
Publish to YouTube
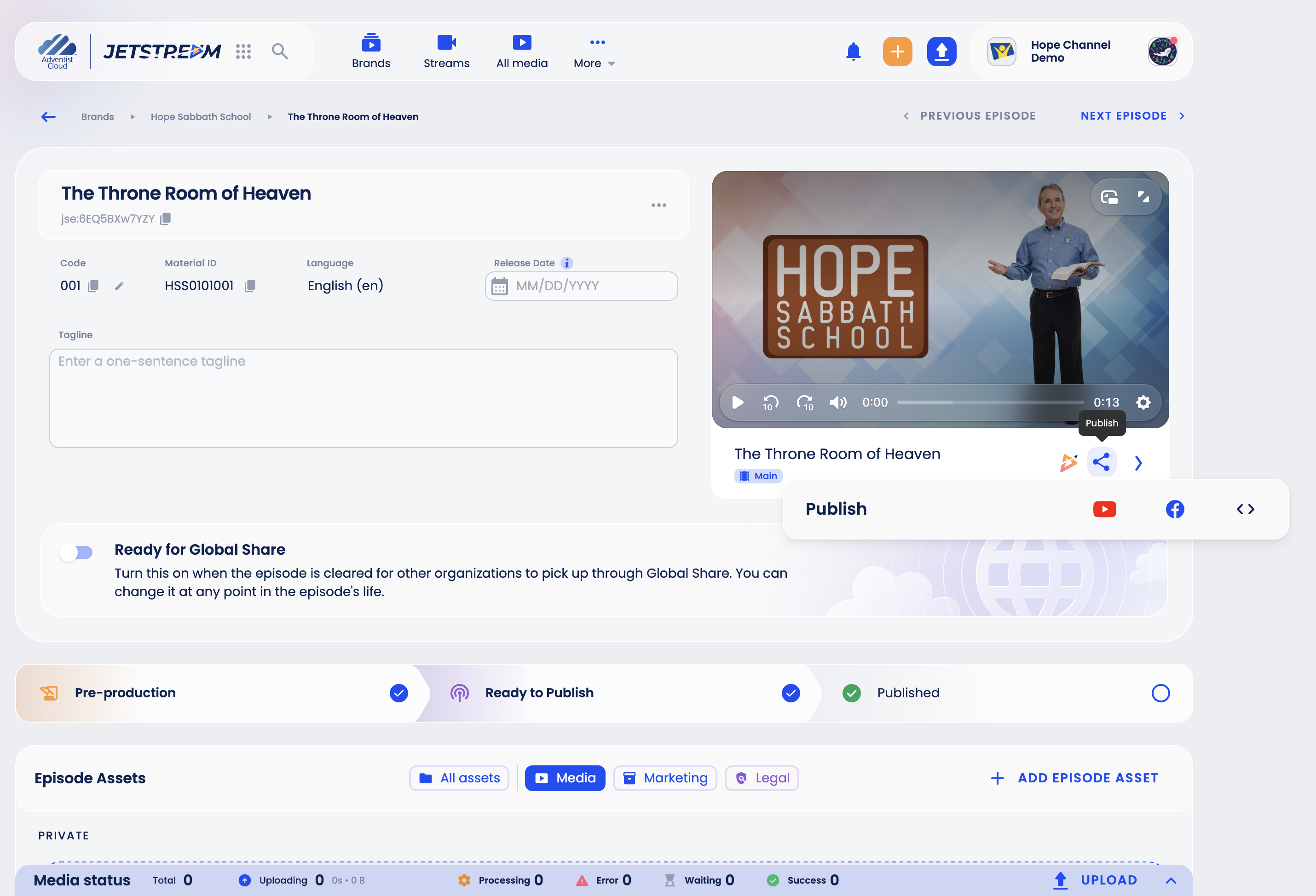(x=1104, y=509)
